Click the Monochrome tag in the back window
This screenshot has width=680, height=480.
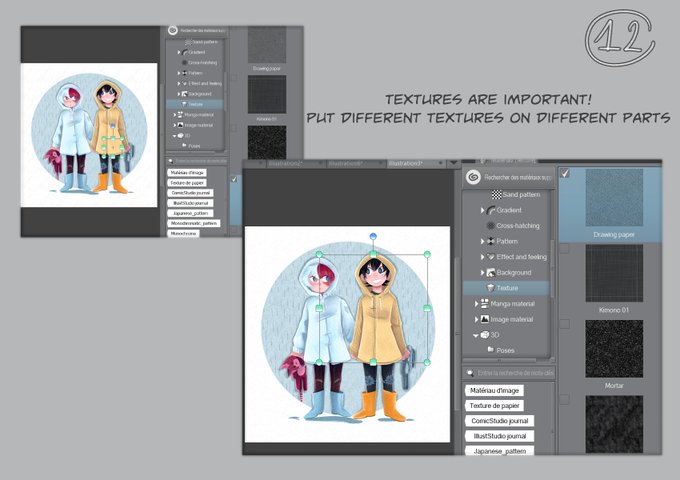click(183, 233)
